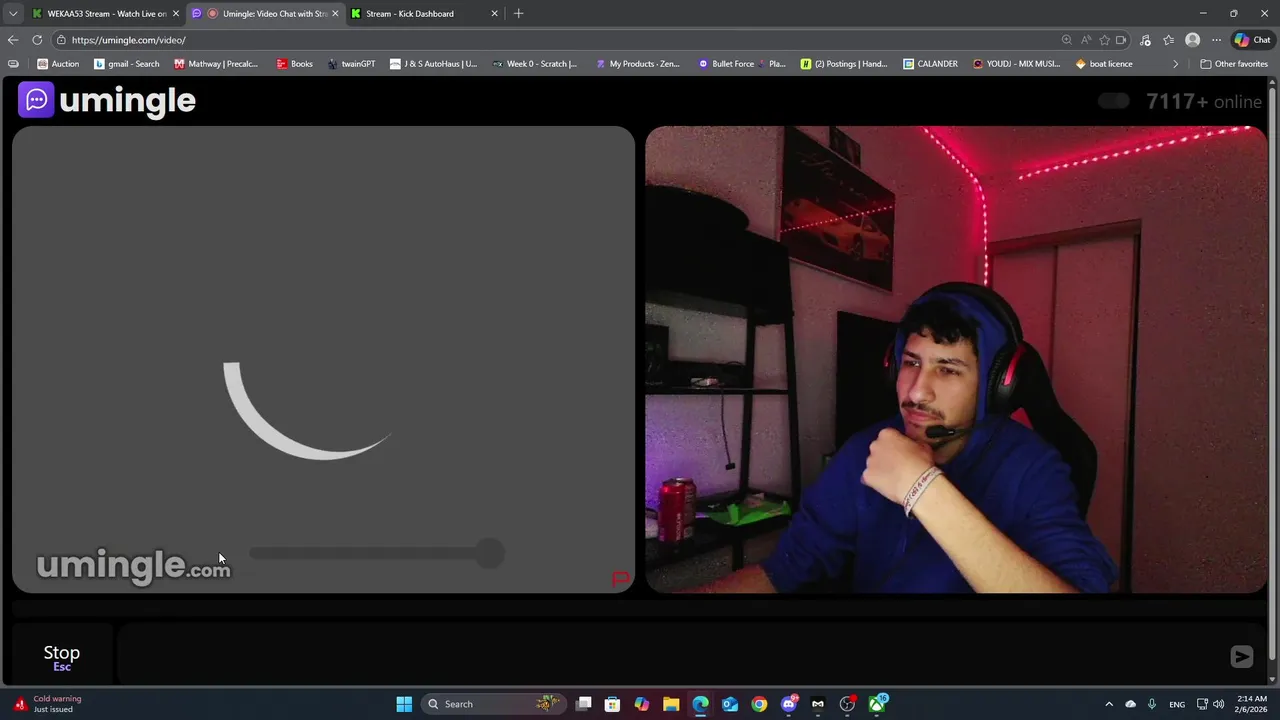
Task: Open Microsoft Edge from the taskbar
Action: 700,704
